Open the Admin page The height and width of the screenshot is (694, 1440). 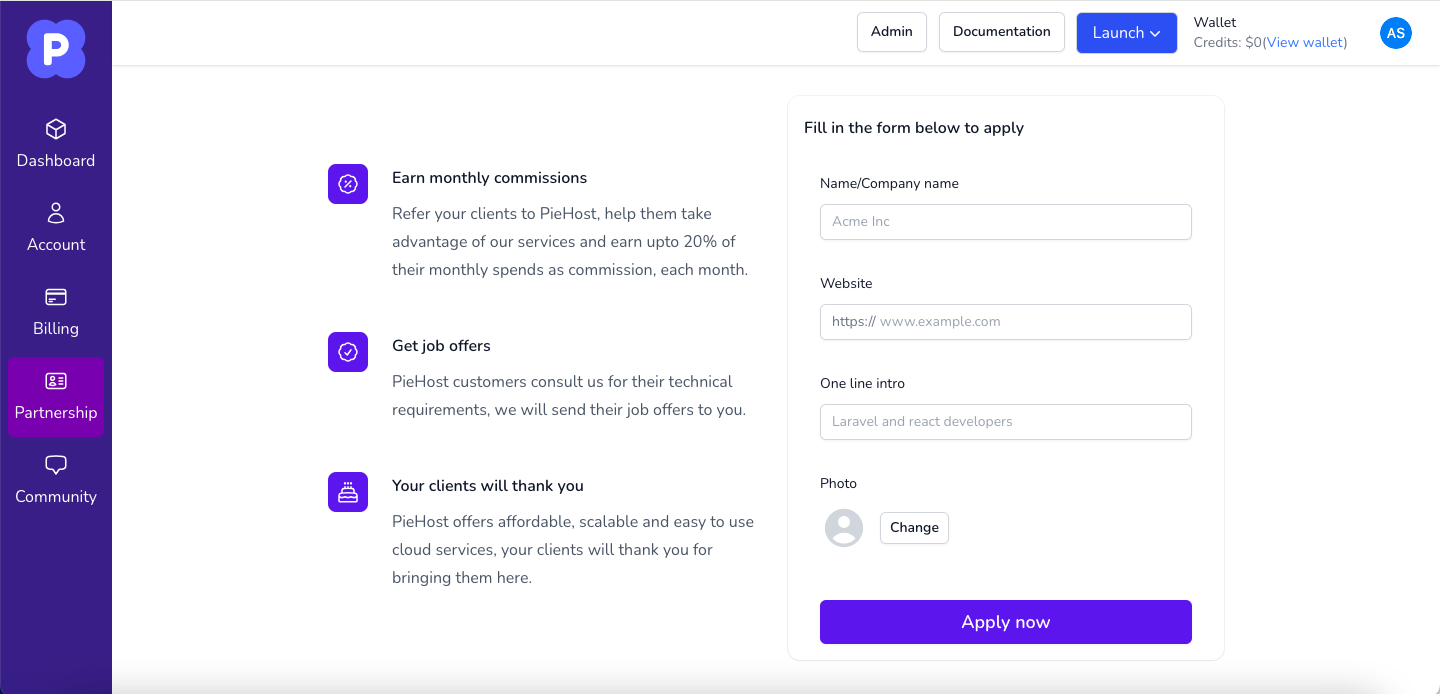point(891,32)
